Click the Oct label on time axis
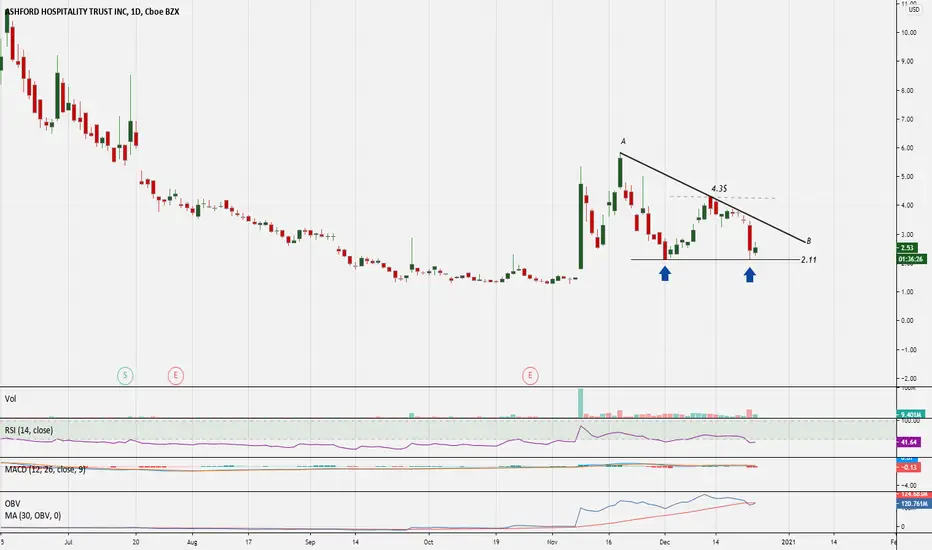 429,542
